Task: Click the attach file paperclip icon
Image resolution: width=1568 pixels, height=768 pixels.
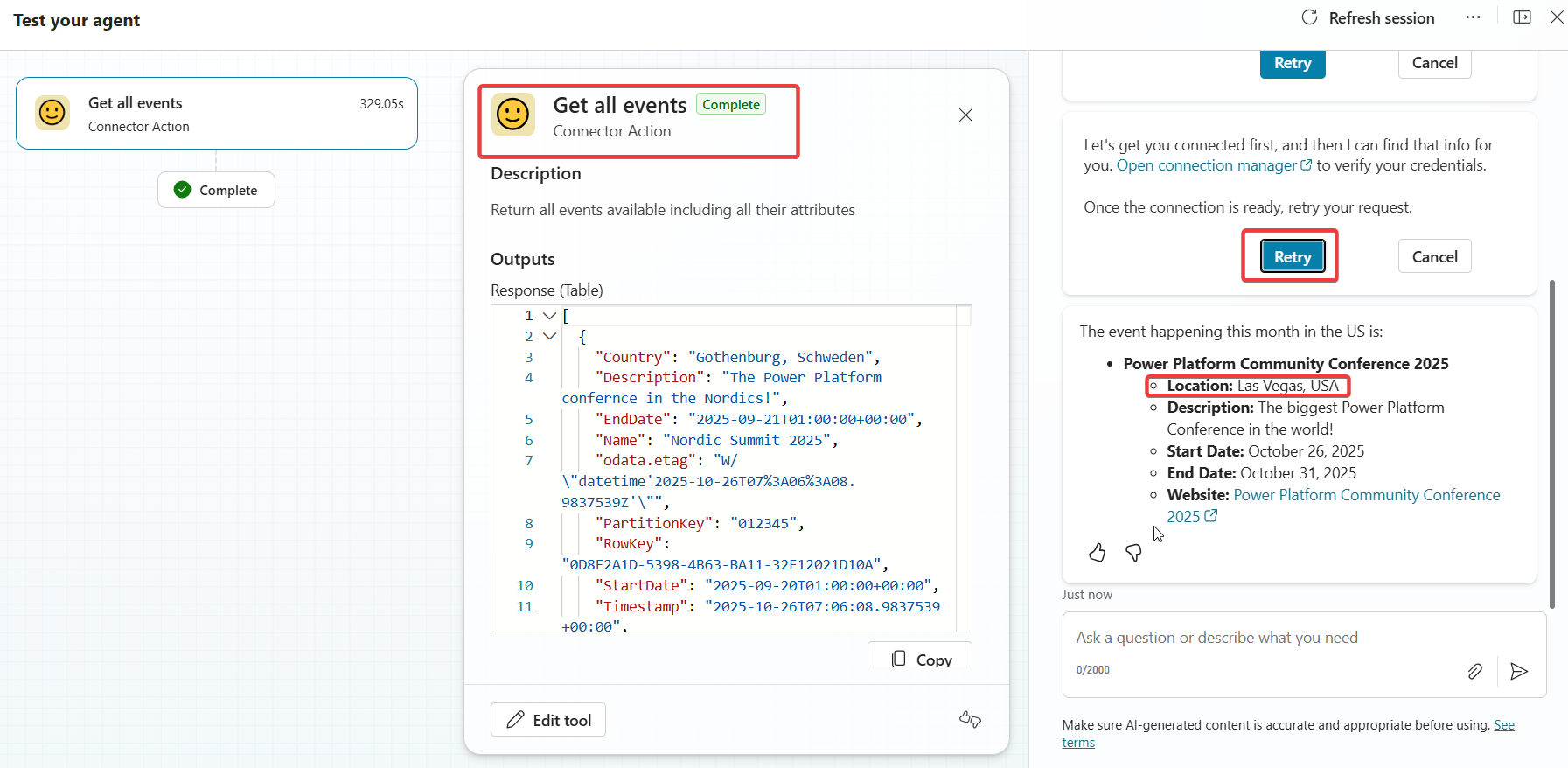Action: (1474, 671)
